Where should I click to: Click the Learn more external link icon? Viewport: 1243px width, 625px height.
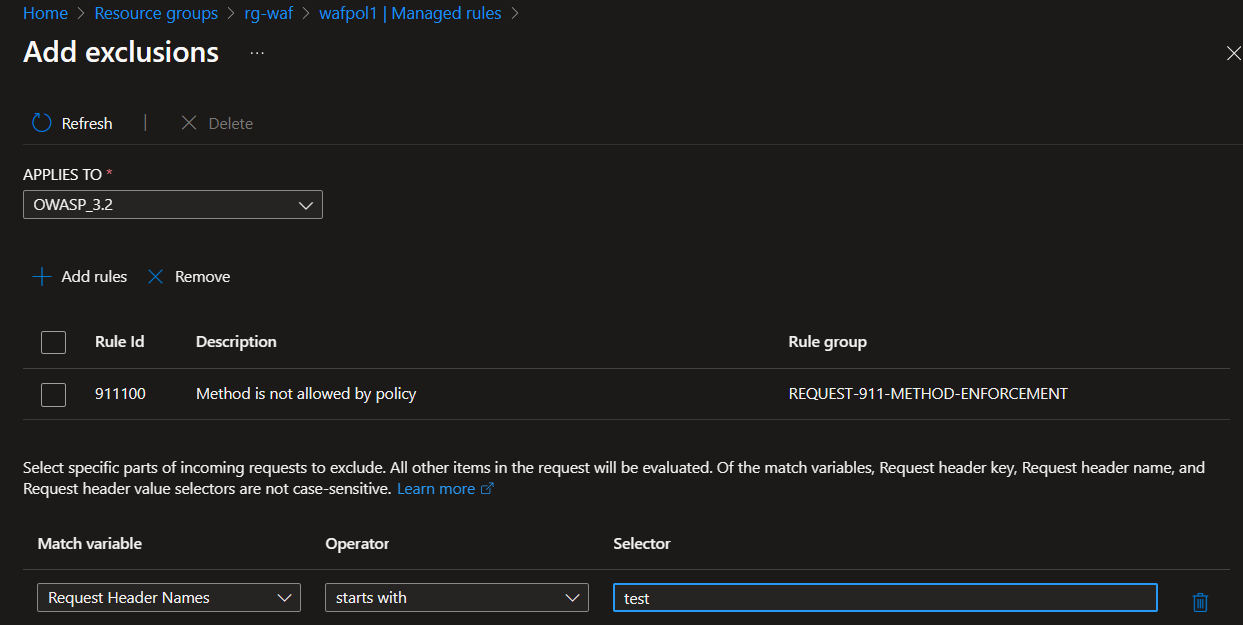point(487,489)
